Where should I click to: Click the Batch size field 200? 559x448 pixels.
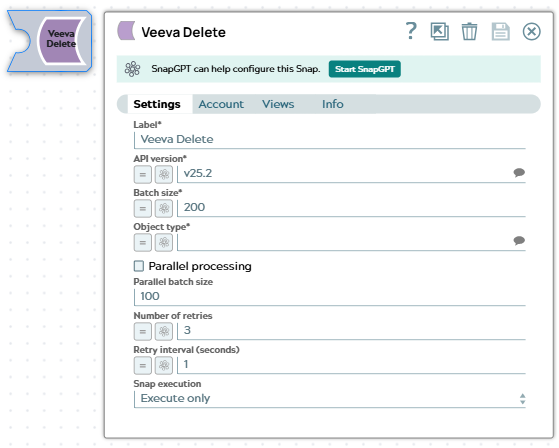click(351, 207)
